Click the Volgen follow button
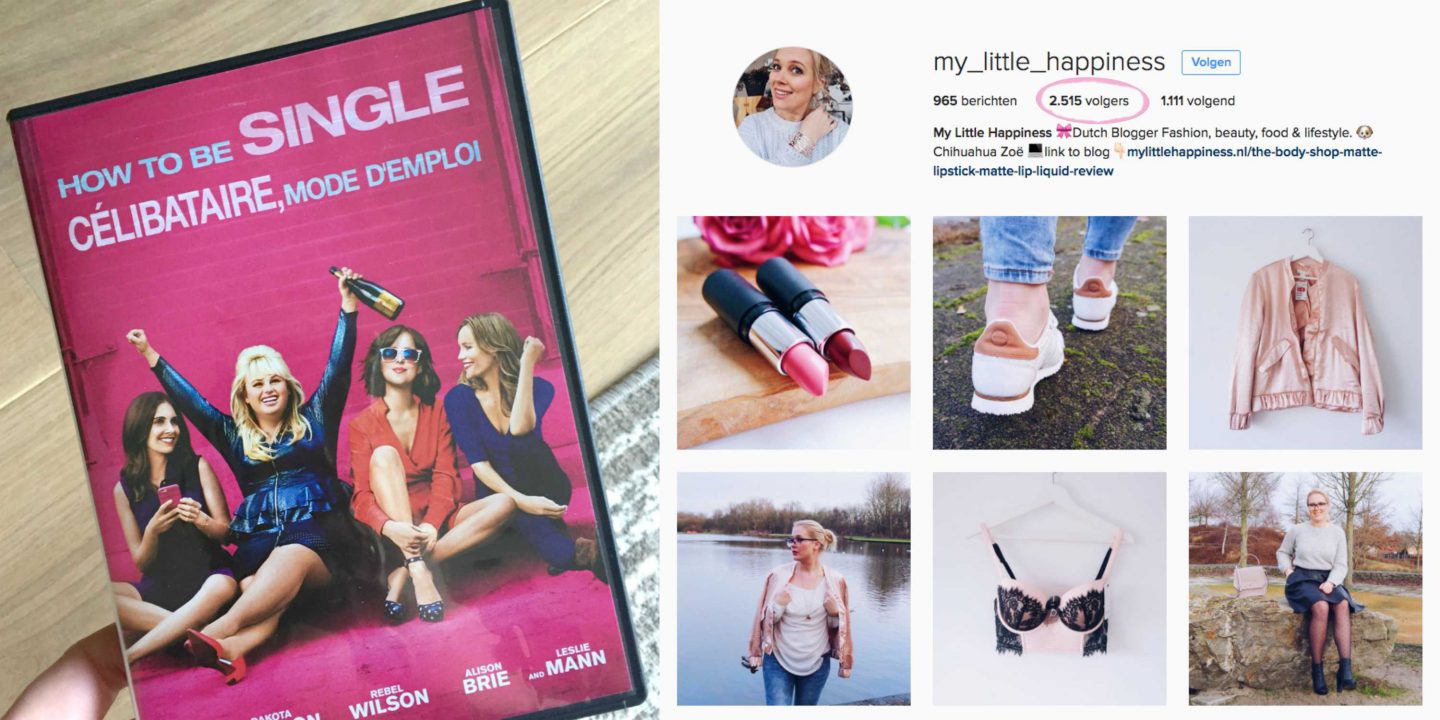The height and width of the screenshot is (720, 1440). click(x=1211, y=62)
